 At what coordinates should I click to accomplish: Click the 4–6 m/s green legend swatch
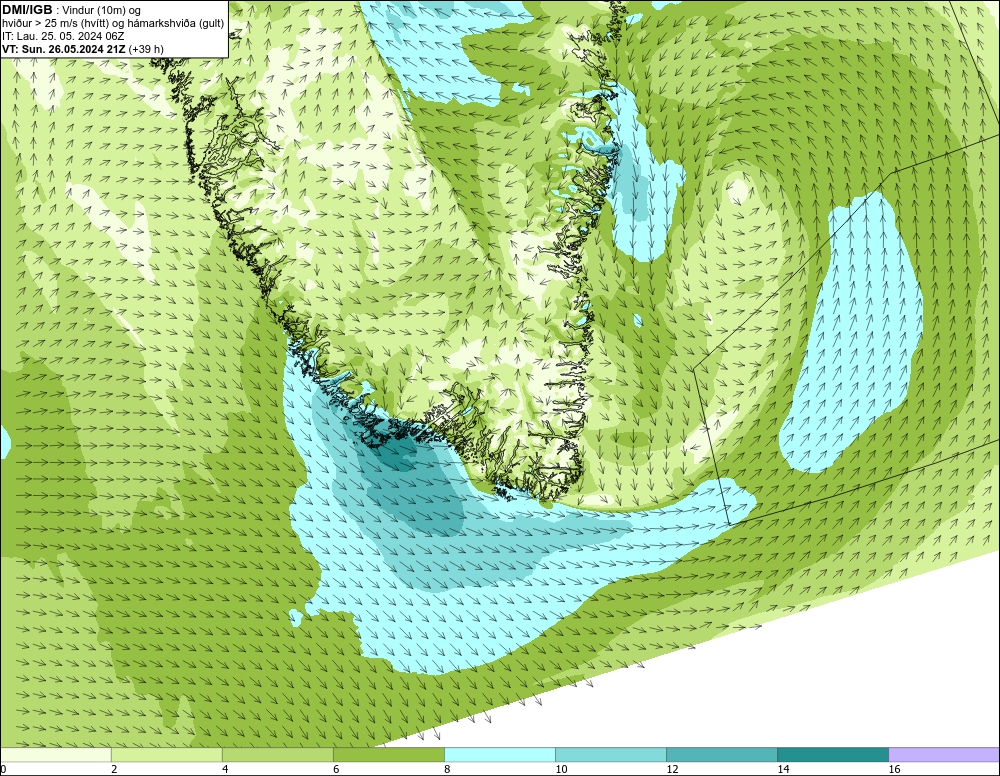point(277,754)
